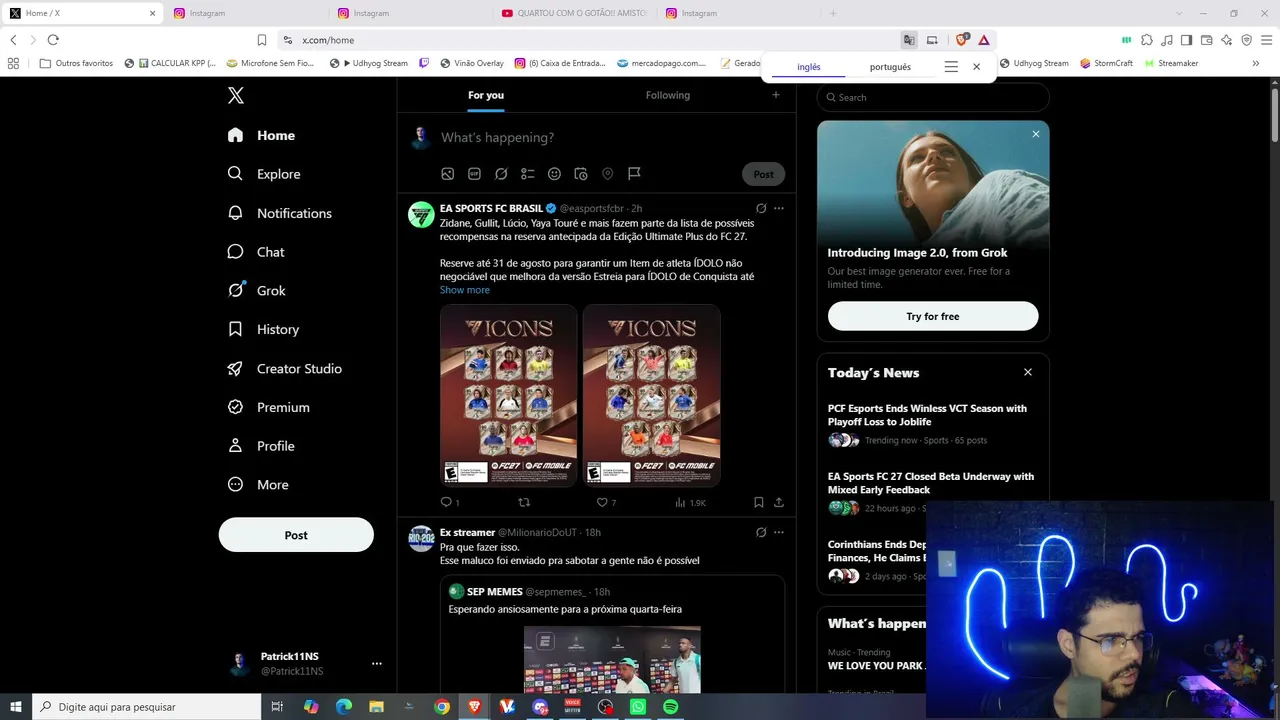Image resolution: width=1280 pixels, height=720 pixels.
Task: Open account menu next to Patrick11NS
Action: click(377, 664)
